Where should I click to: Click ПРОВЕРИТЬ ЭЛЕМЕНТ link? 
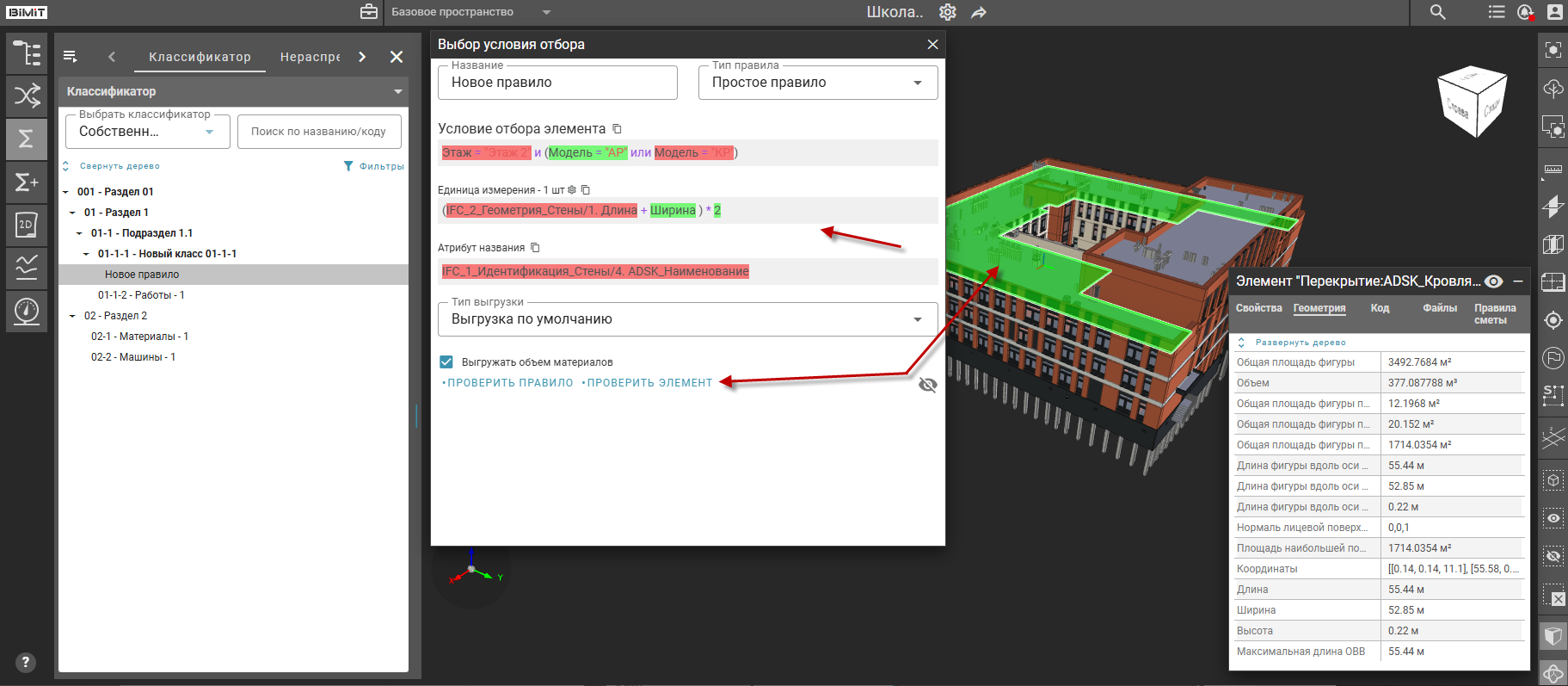pyautogui.click(x=649, y=383)
